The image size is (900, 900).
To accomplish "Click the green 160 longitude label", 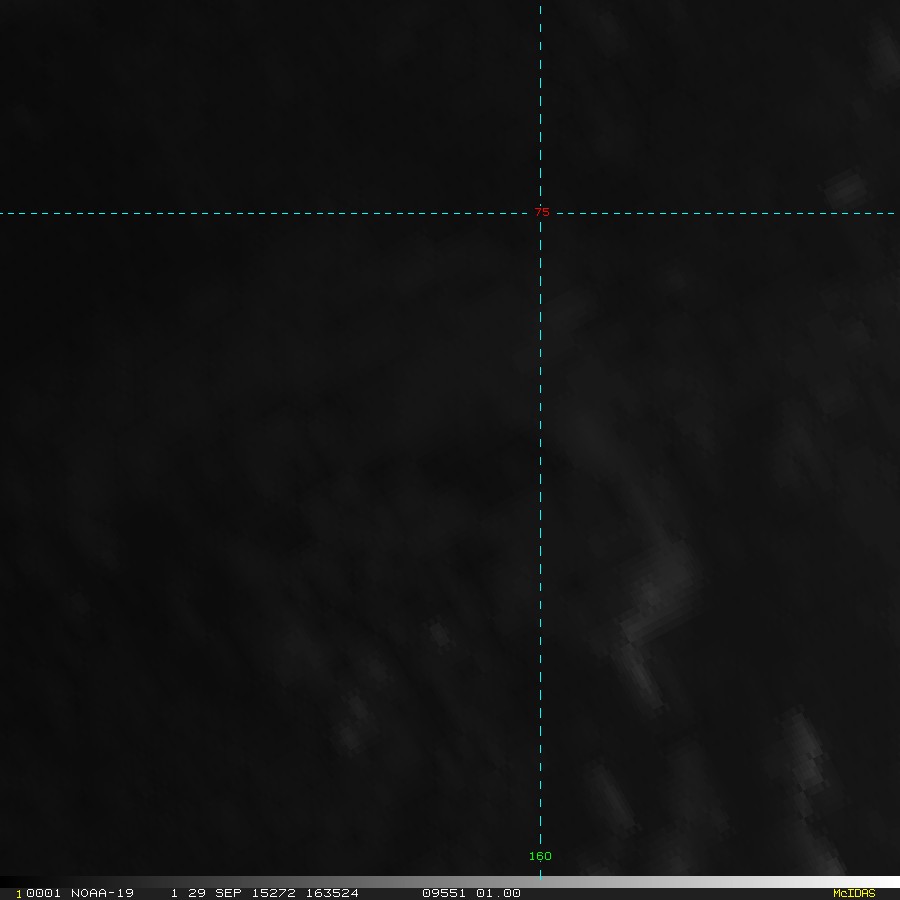I will [540, 856].
